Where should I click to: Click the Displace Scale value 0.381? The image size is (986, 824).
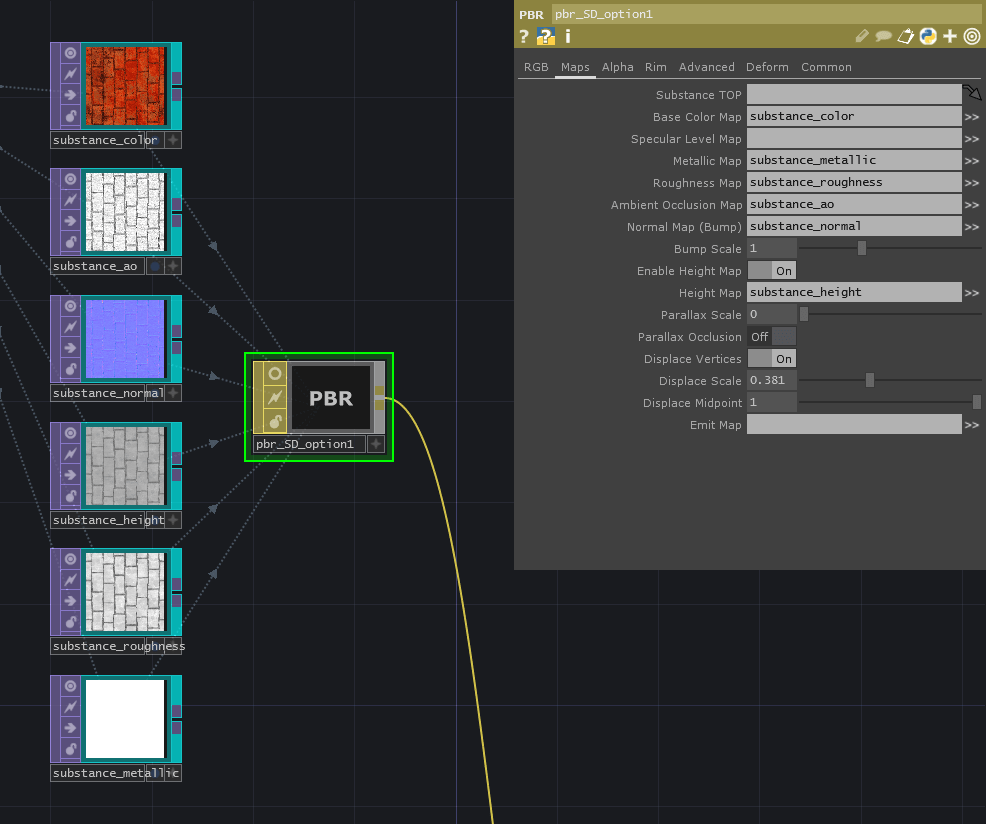(772, 381)
